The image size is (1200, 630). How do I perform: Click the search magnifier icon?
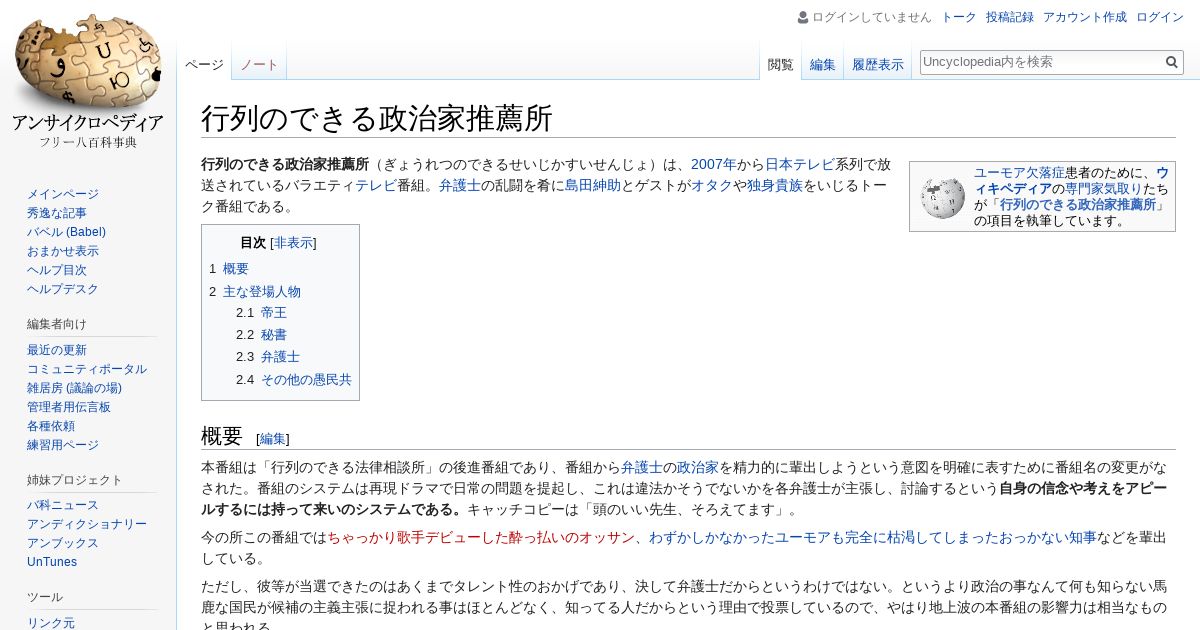(1171, 62)
